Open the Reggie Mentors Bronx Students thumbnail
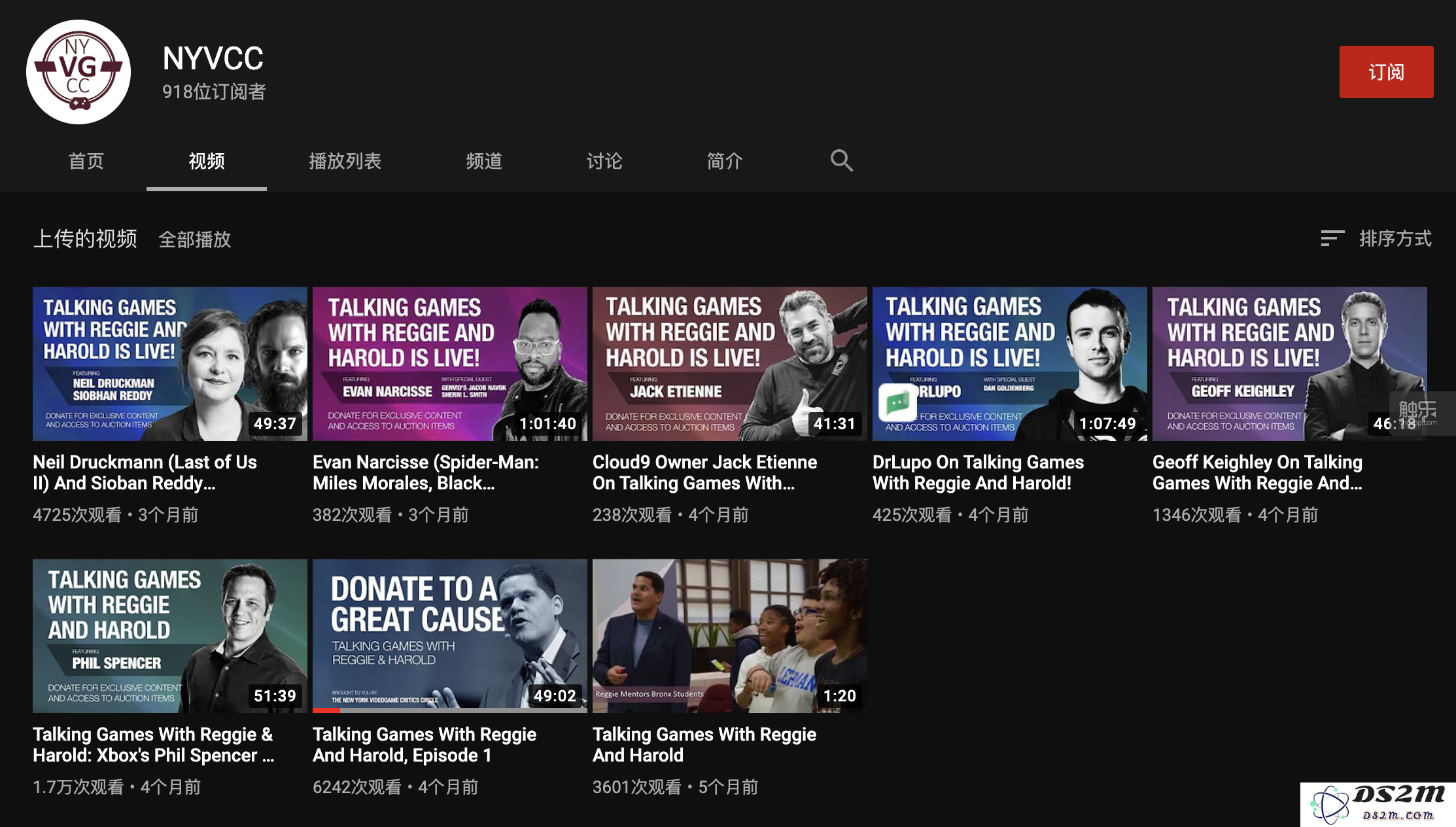Screen dimensions: 1456x827 point(730,636)
